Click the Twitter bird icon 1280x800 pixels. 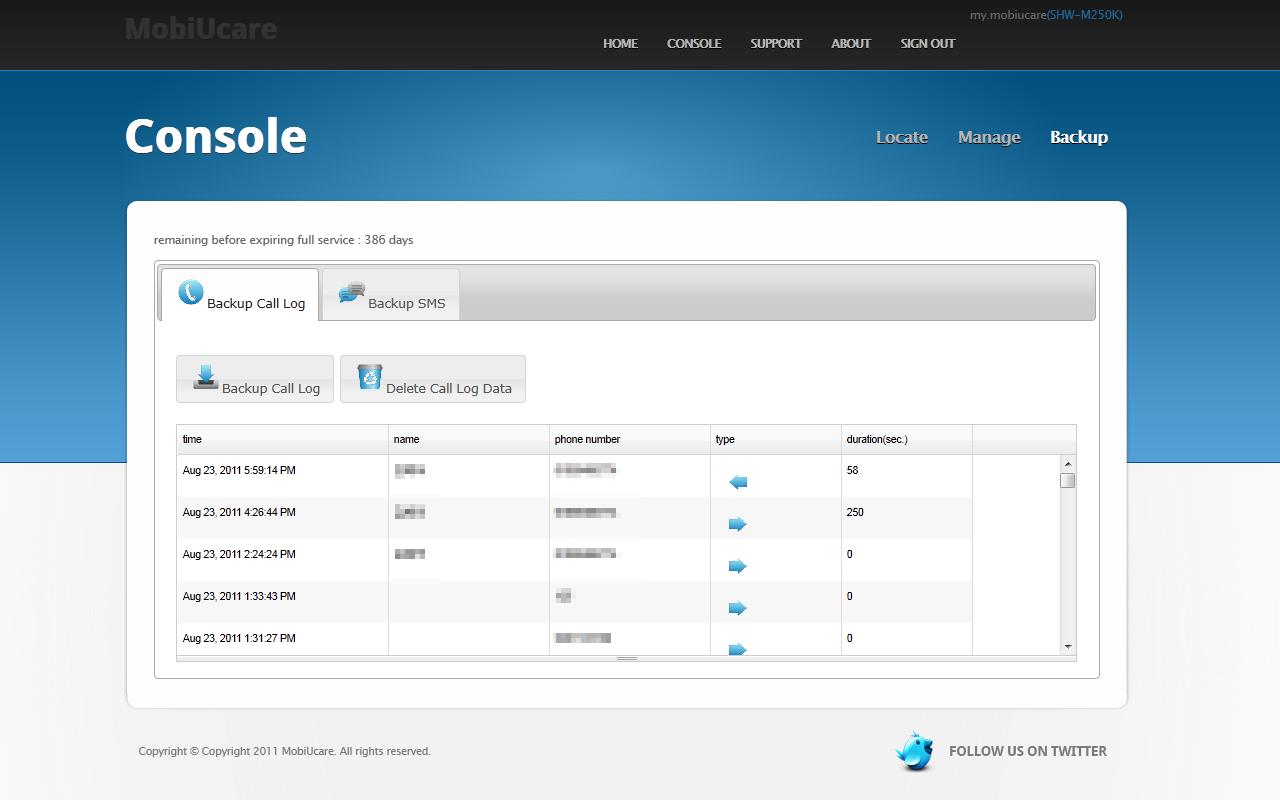tap(914, 751)
